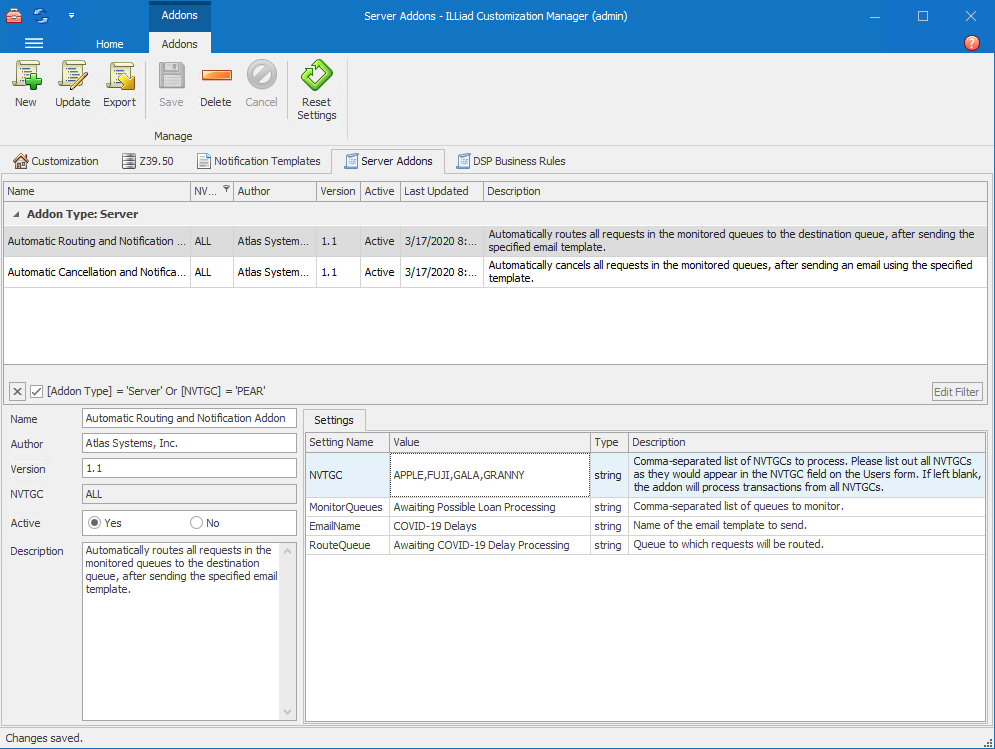Open the DSP Business Rules tab

[510, 161]
